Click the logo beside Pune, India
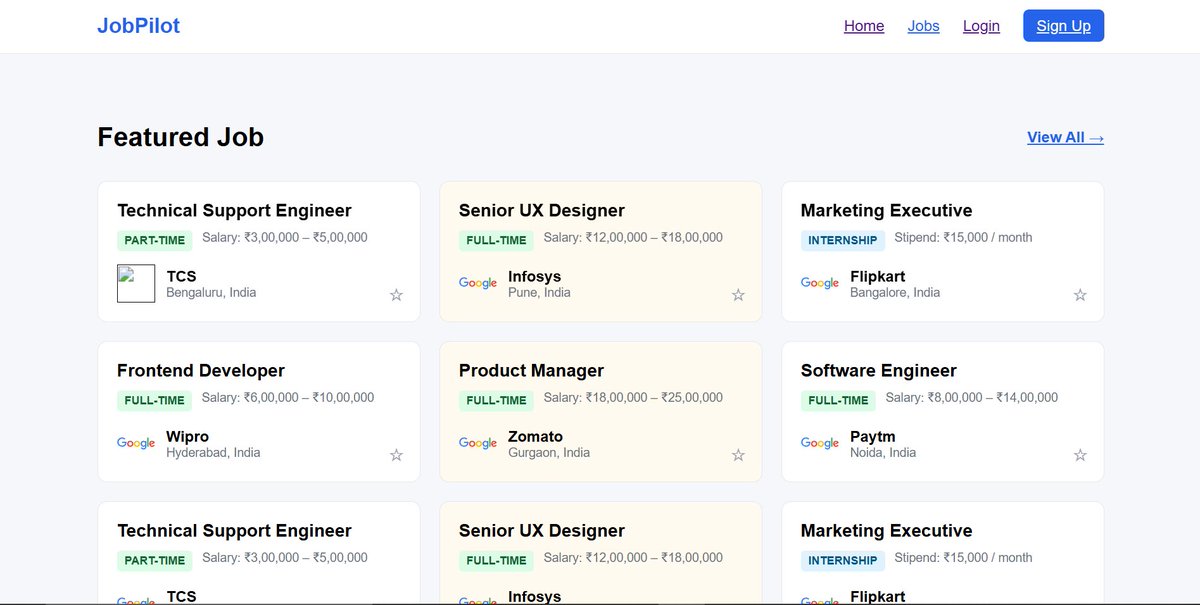 pos(478,283)
